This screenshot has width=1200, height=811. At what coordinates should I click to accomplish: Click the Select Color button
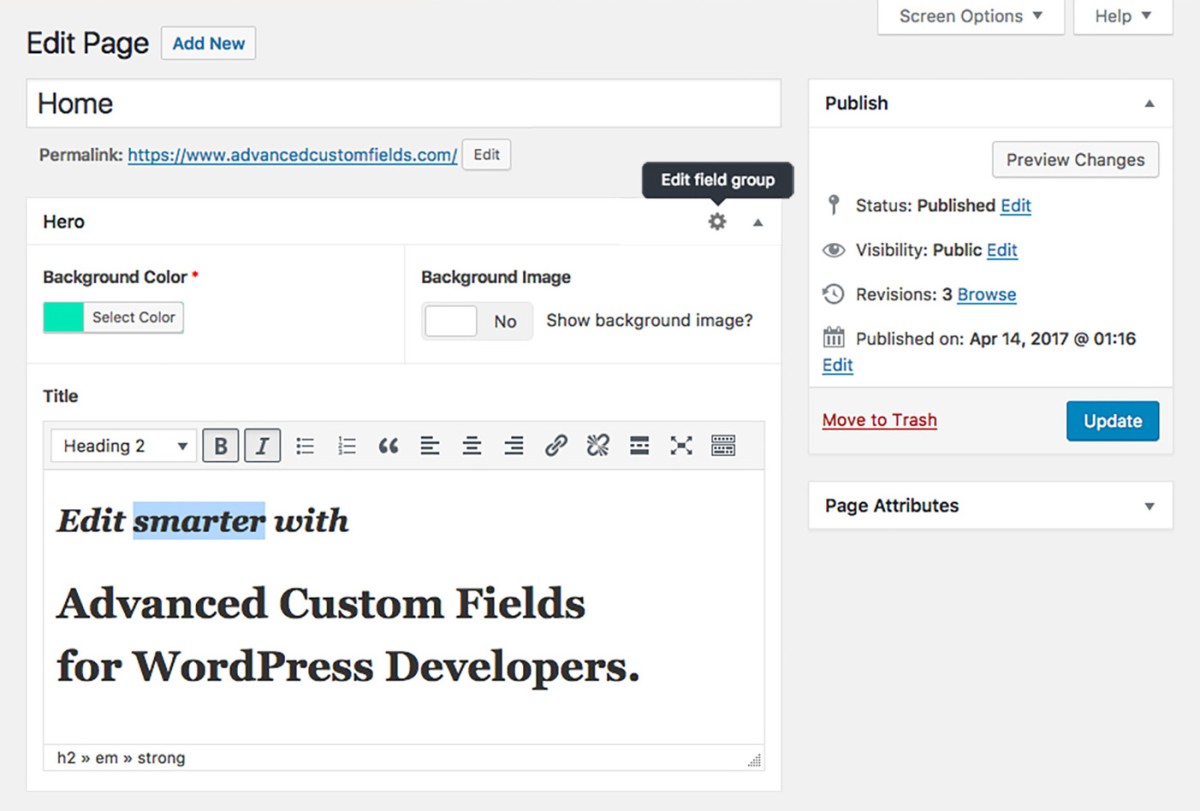click(x=134, y=318)
